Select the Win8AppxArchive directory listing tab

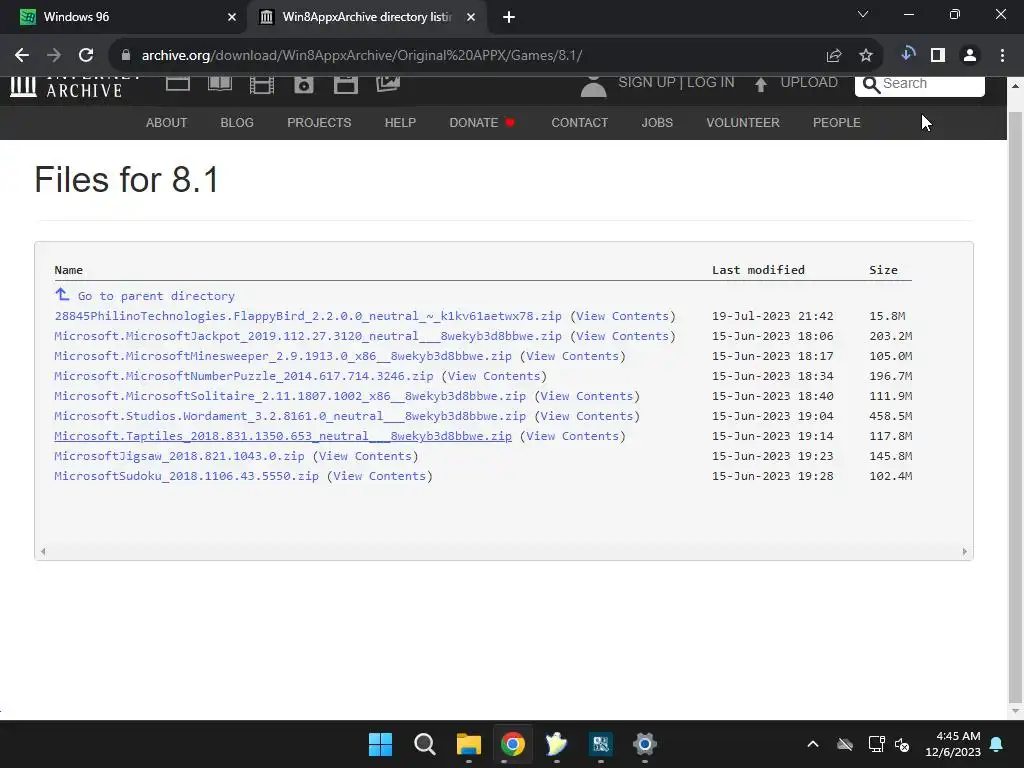tap(366, 17)
